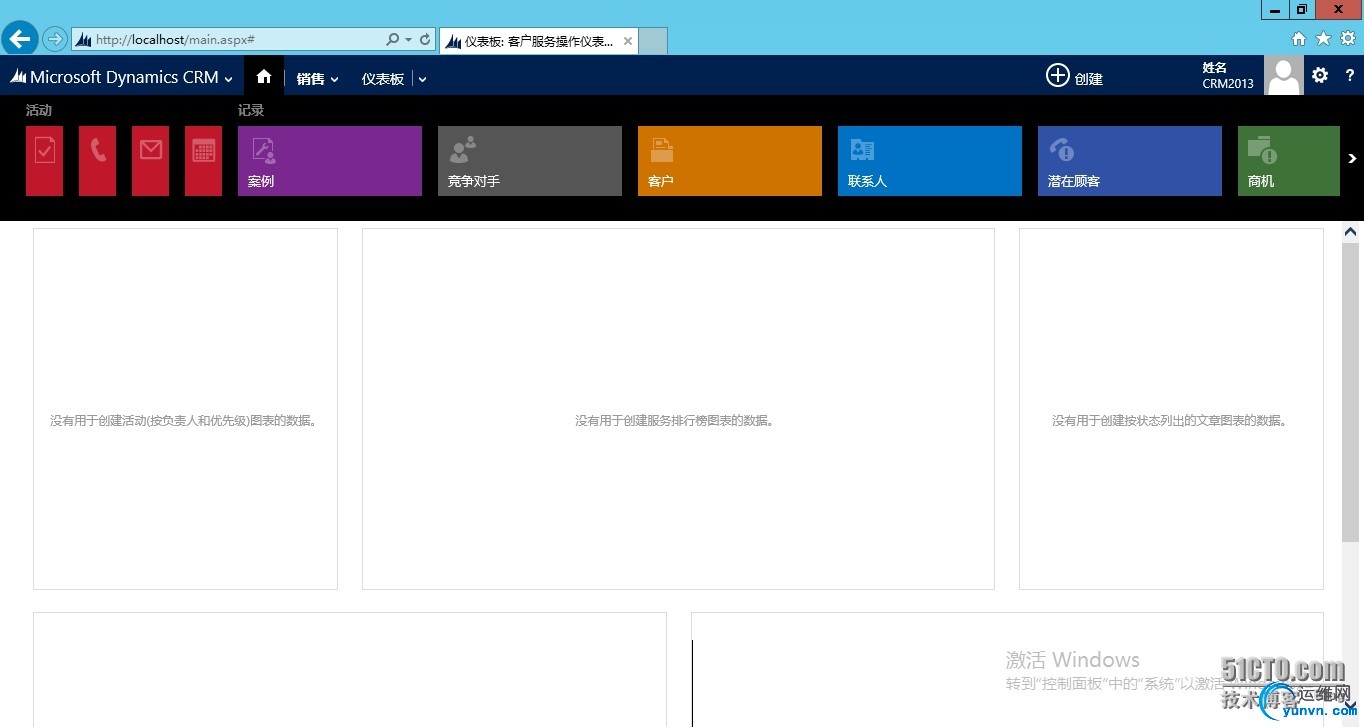Screen dimensions: 1364x728
Task: Open the 姓名 CRM2013 user profile
Action: click(x=1228, y=76)
